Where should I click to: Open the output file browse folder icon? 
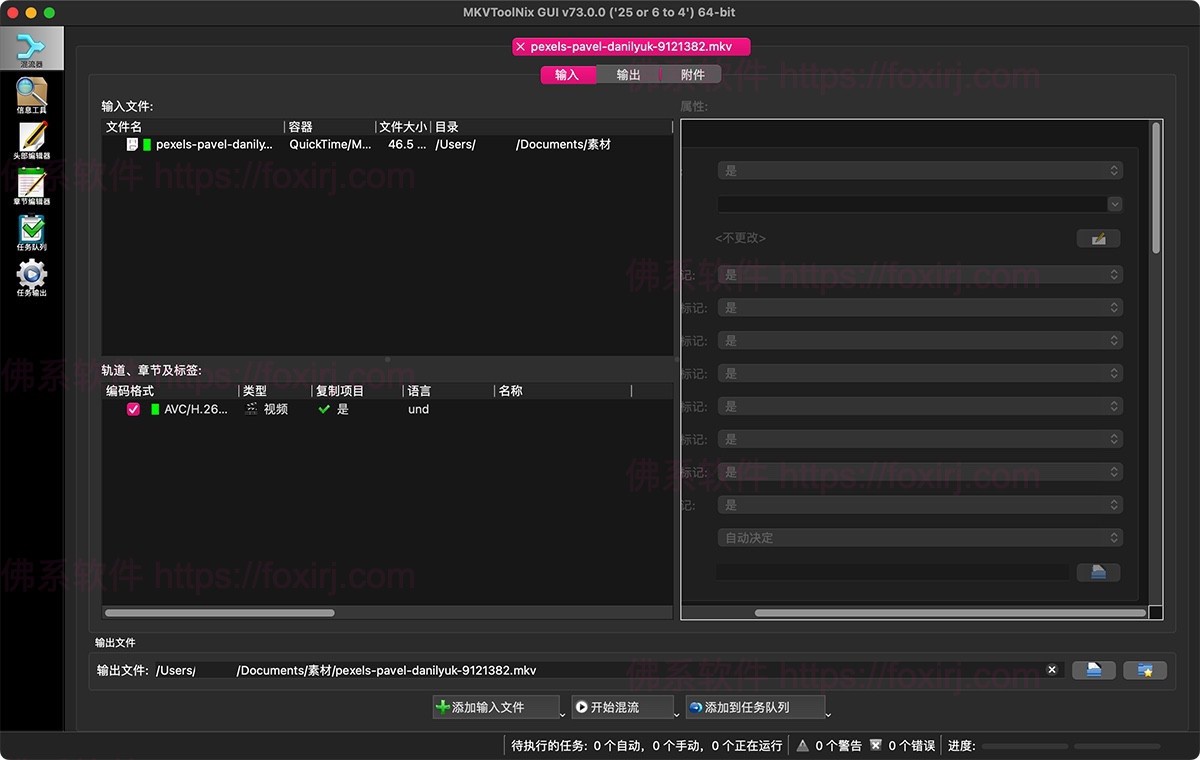tap(1093, 669)
